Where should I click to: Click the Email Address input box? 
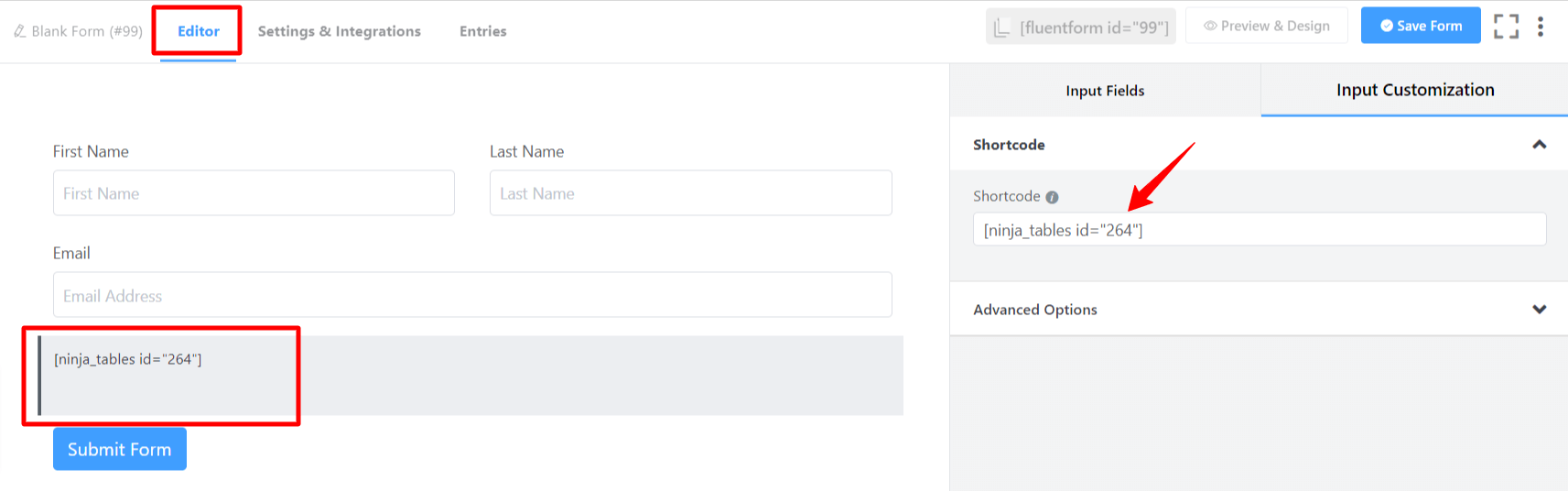tap(472, 295)
